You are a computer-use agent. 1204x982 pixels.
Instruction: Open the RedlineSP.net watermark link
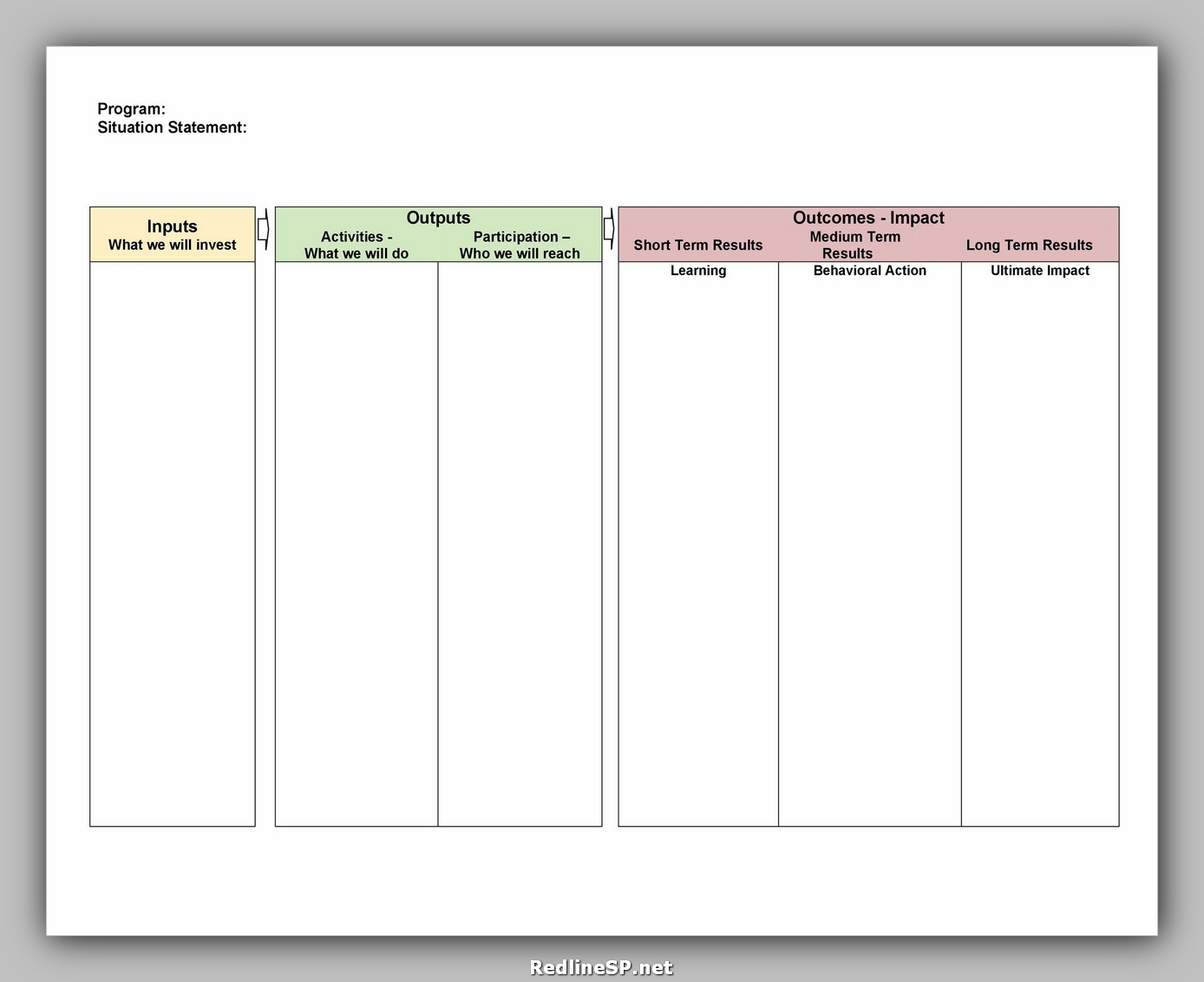[601, 967]
